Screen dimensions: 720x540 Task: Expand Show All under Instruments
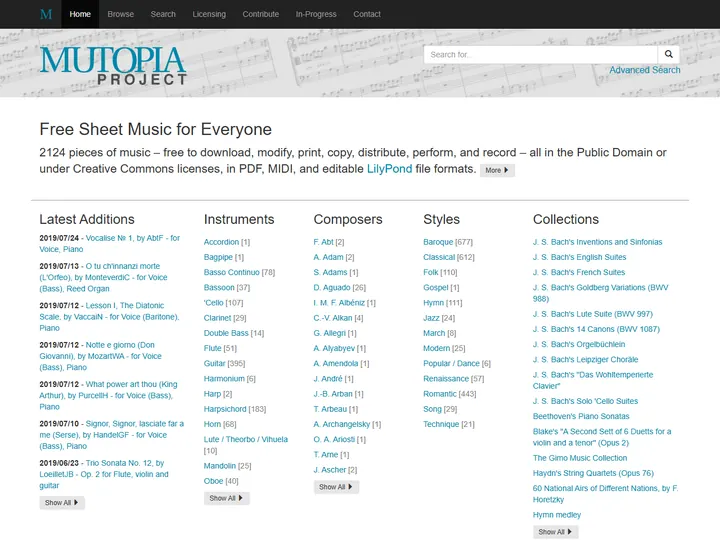pos(226,498)
